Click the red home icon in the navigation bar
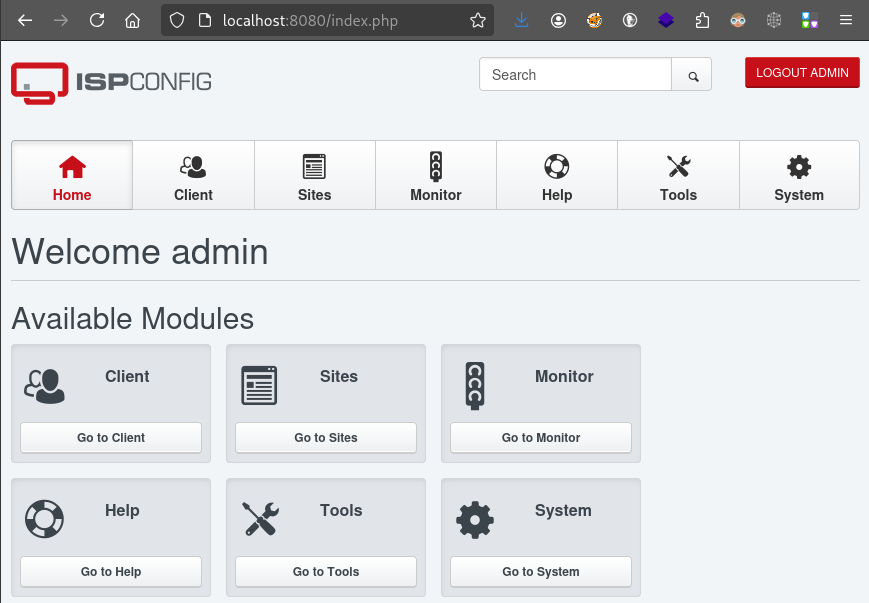This screenshot has width=869, height=603. 71,166
